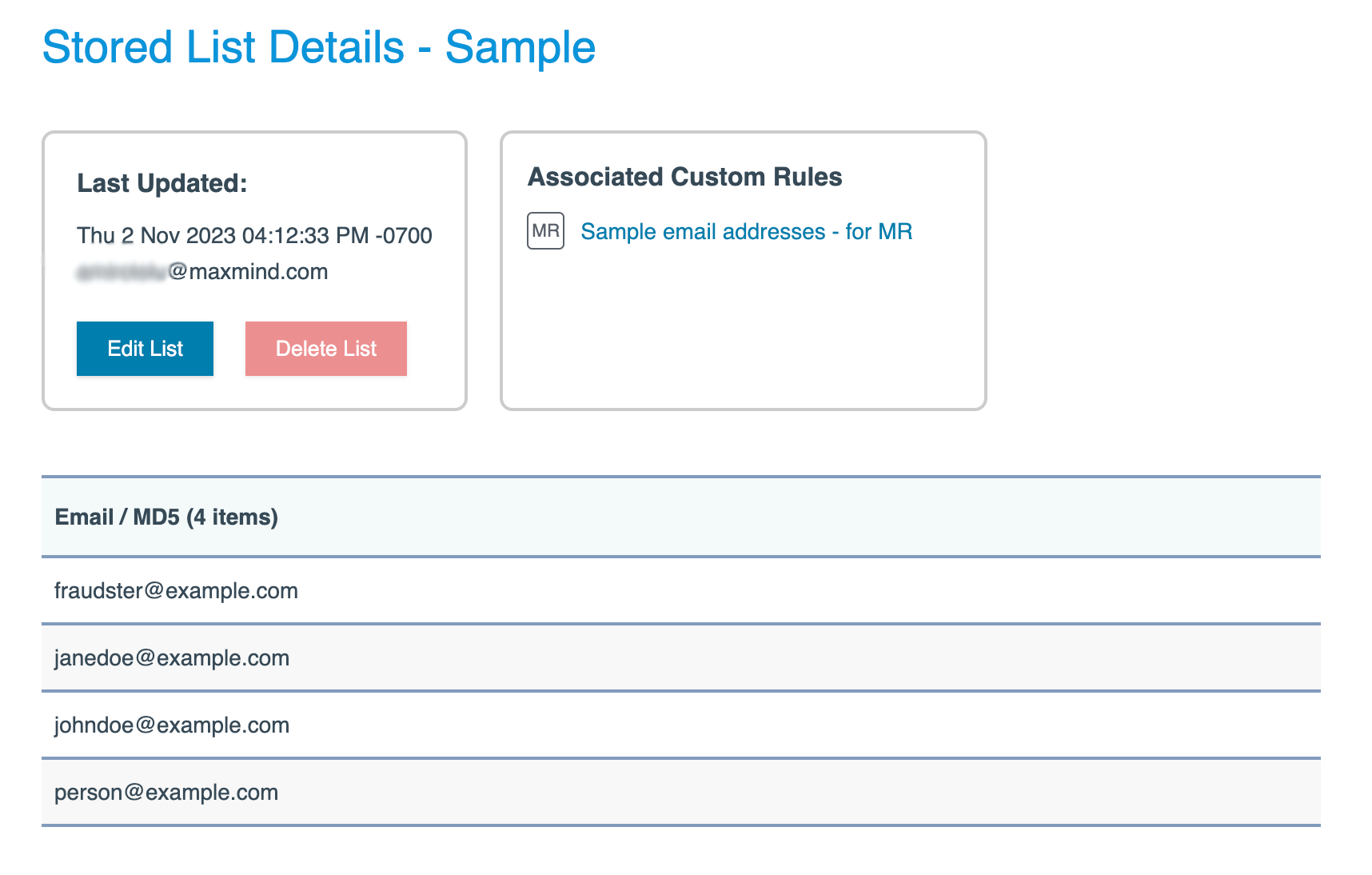Open the Sample email addresses rule link
Image resolution: width=1372 pixels, height=875 pixels.
click(745, 232)
